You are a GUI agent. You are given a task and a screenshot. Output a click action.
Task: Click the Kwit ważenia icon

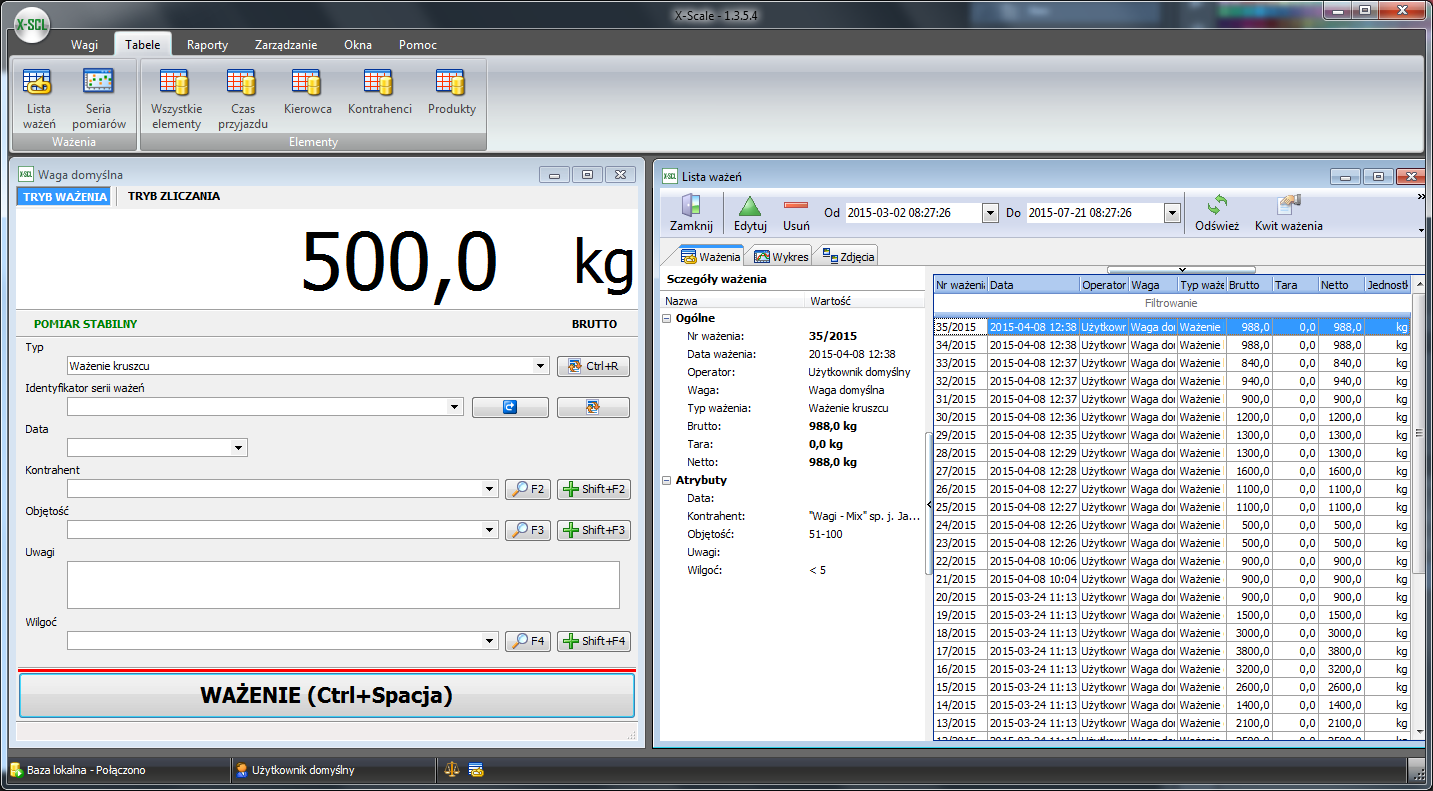pyautogui.click(x=1288, y=212)
